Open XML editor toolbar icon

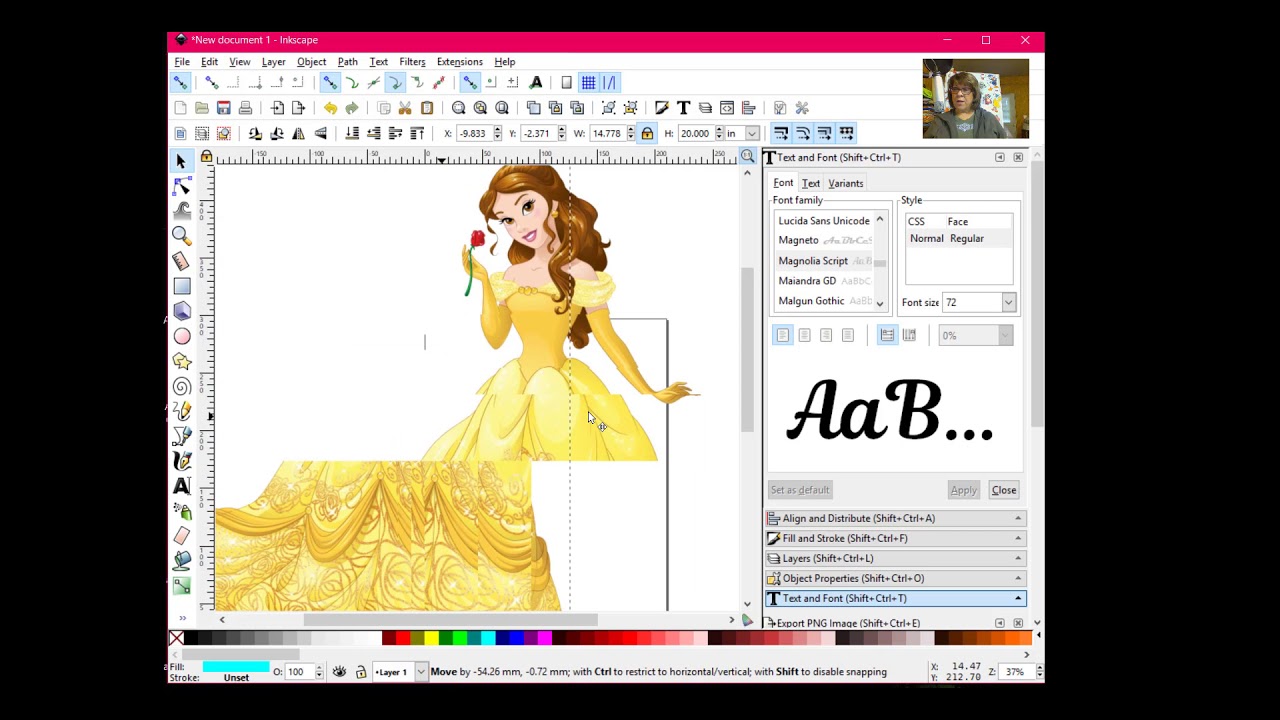coord(727,108)
